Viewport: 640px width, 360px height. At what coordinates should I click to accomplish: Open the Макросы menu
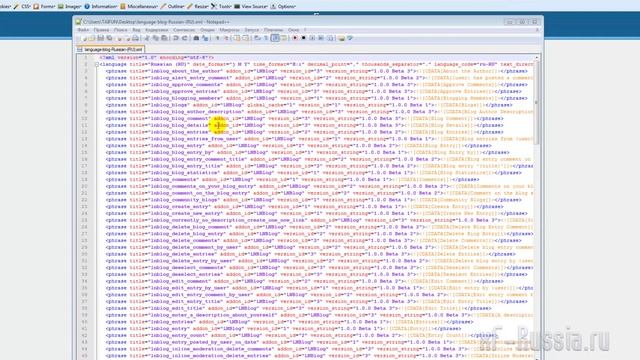click(229, 30)
